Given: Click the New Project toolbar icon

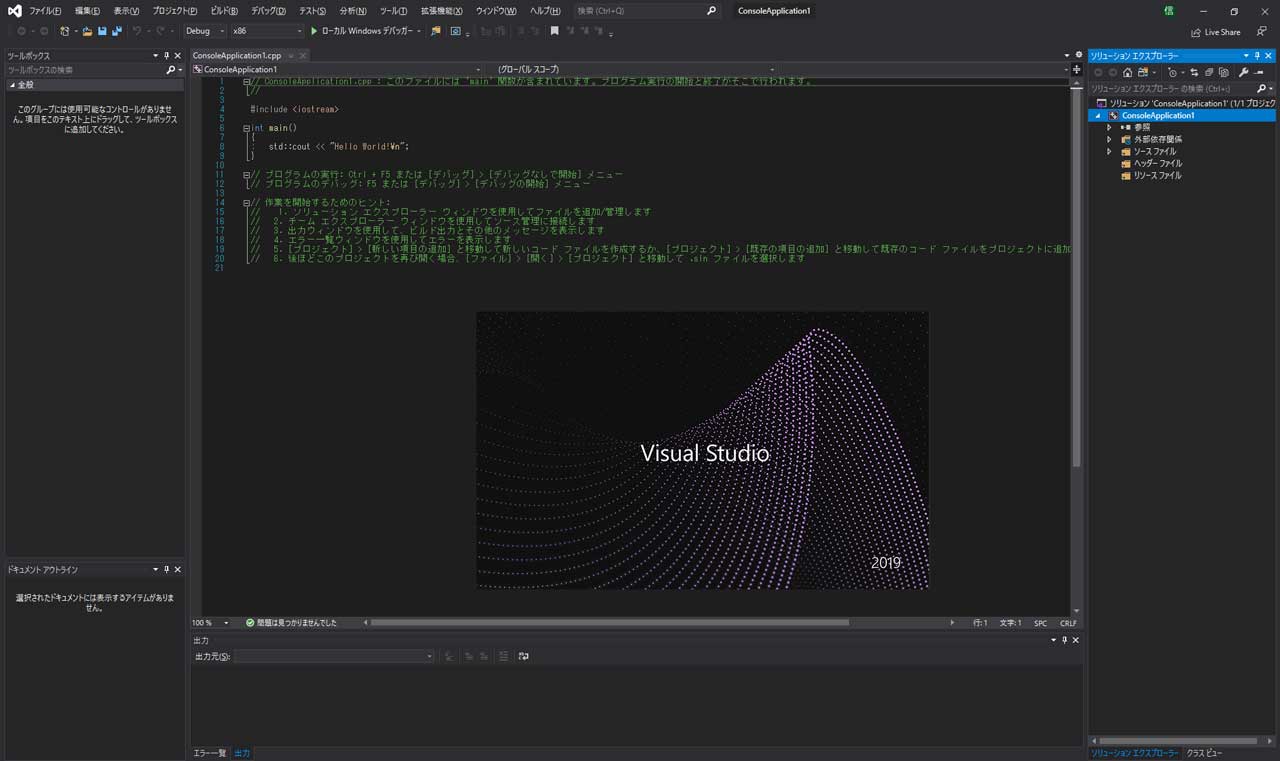Looking at the screenshot, I should pos(66,31).
